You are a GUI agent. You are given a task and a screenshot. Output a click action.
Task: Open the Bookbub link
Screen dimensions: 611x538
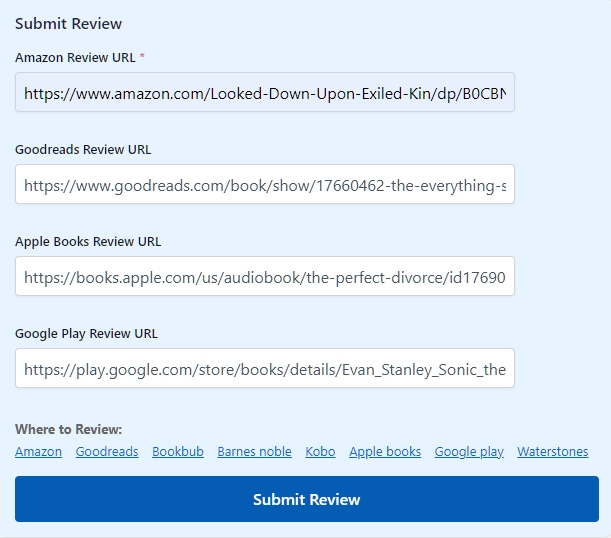coord(178,452)
